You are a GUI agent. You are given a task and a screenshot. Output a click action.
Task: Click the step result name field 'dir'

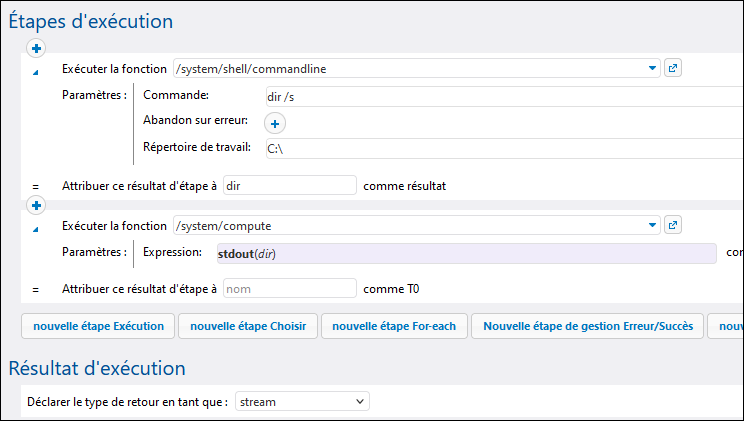289,185
